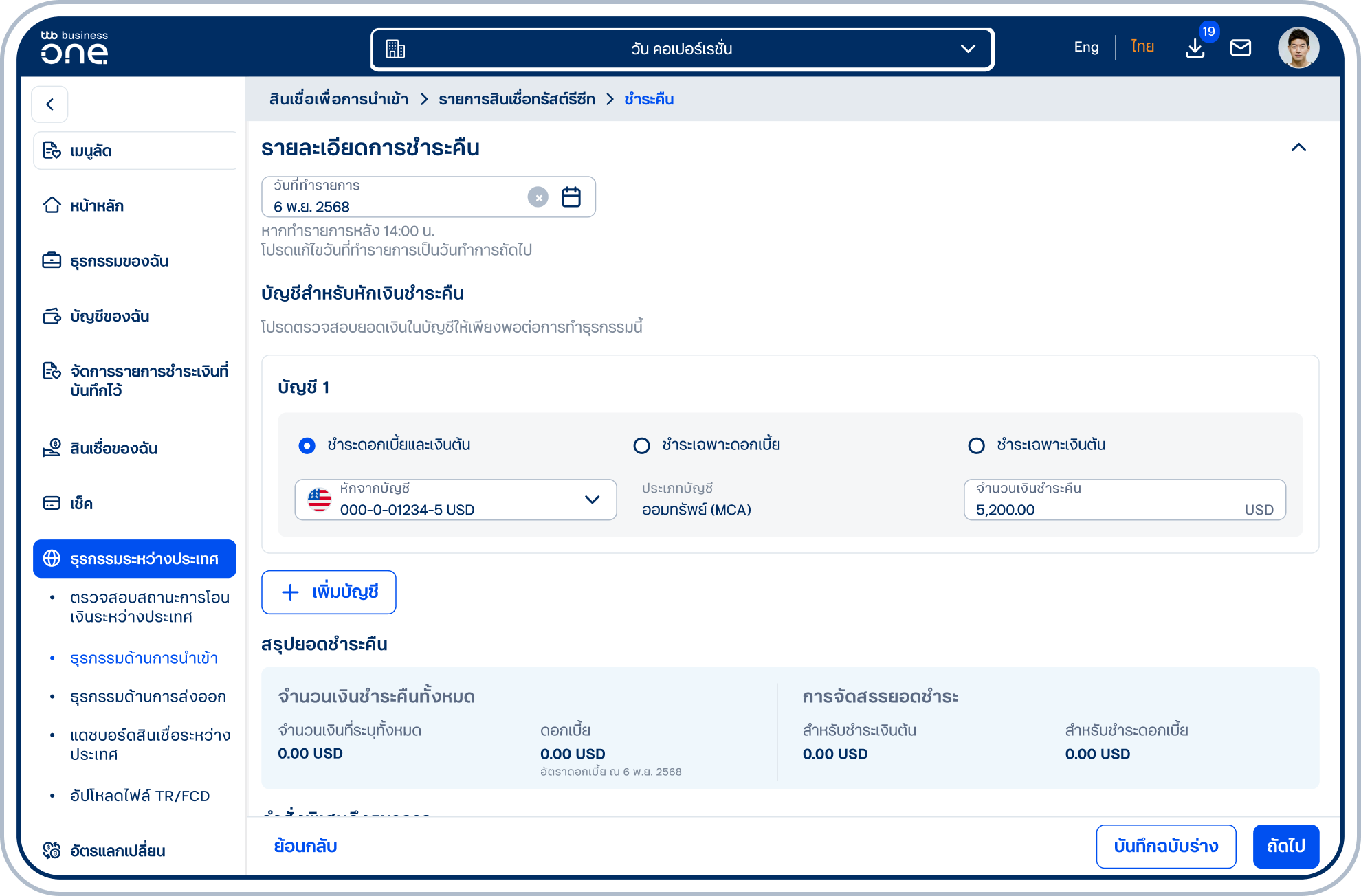Click the วันที่ทำรายการ date field

[x=428, y=197]
